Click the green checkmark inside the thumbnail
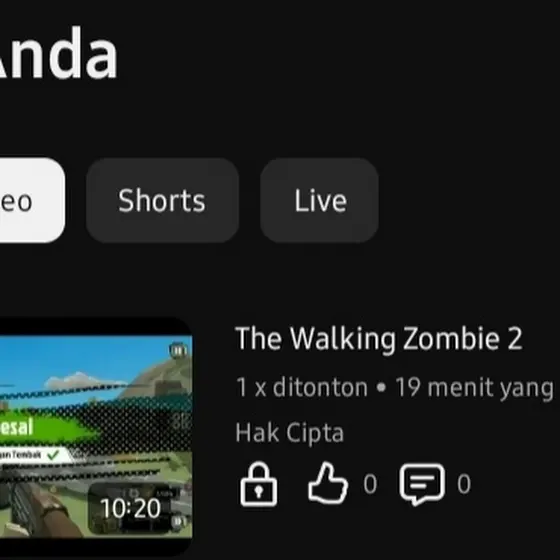 (53, 455)
